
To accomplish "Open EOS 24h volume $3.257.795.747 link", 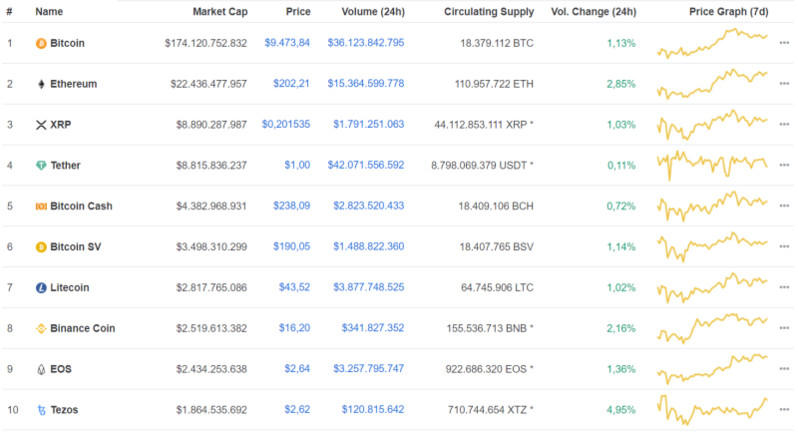I will click(x=368, y=369).
